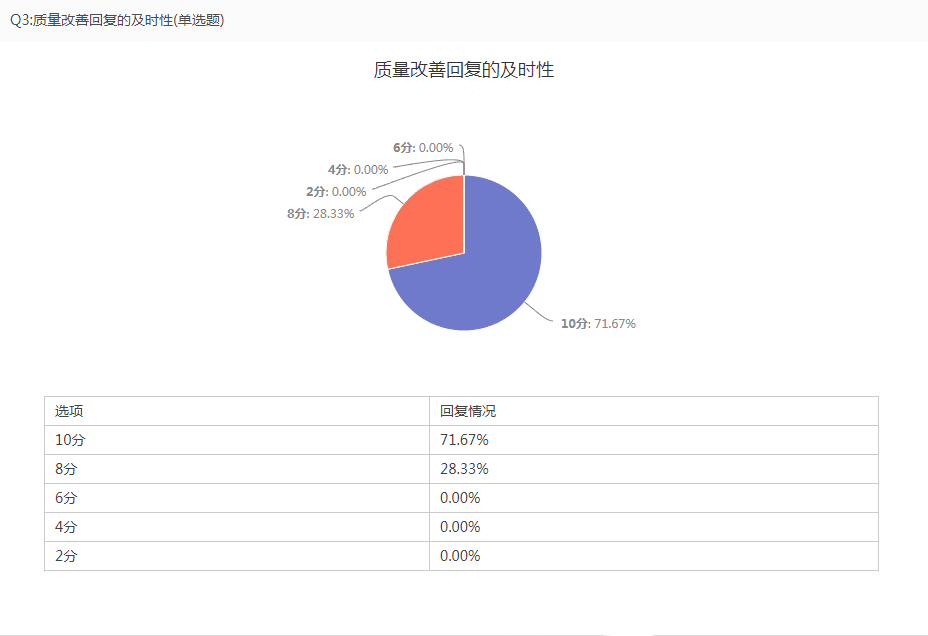Screen dimensions: 928x636
Task: Select the "8分: 28.33%" chart label
Action: click(320, 213)
